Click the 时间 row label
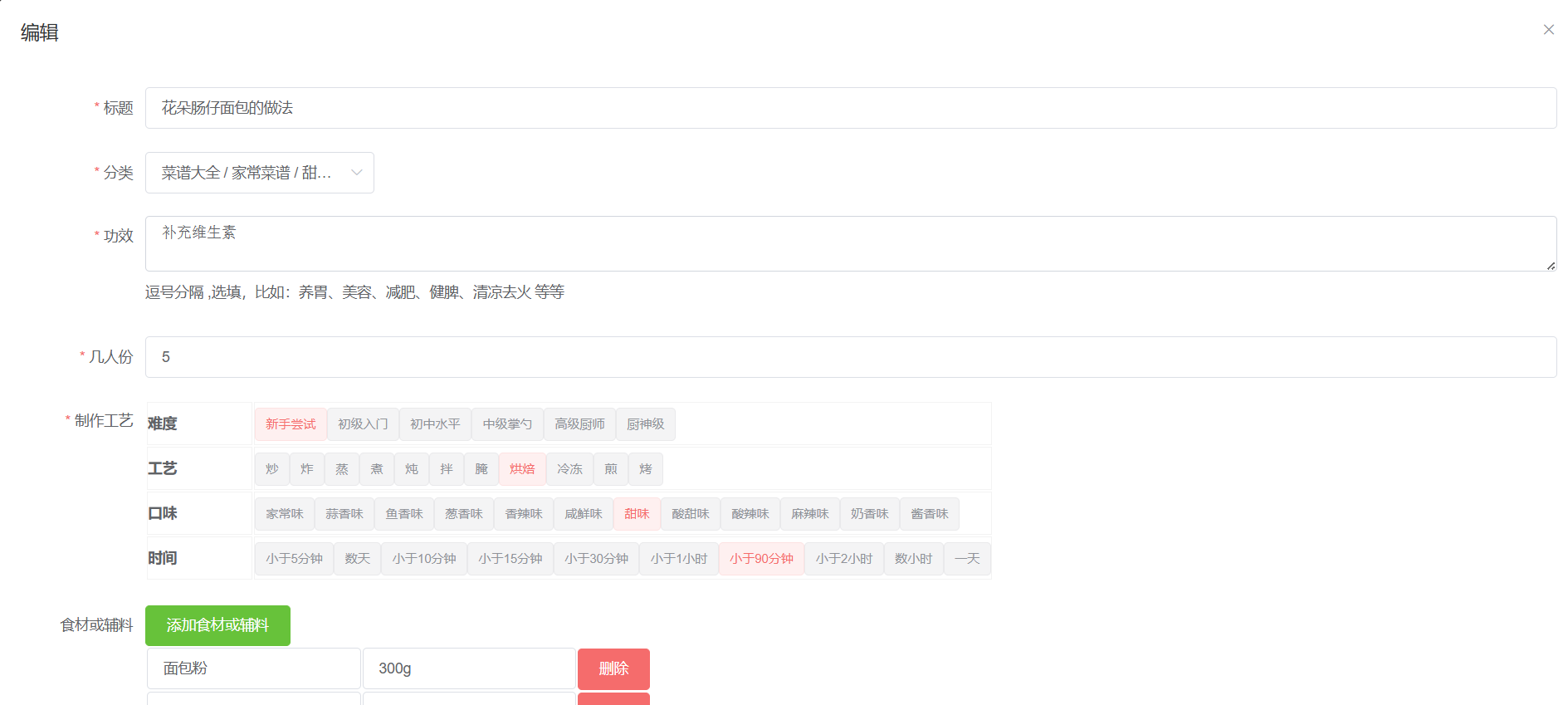 [163, 558]
